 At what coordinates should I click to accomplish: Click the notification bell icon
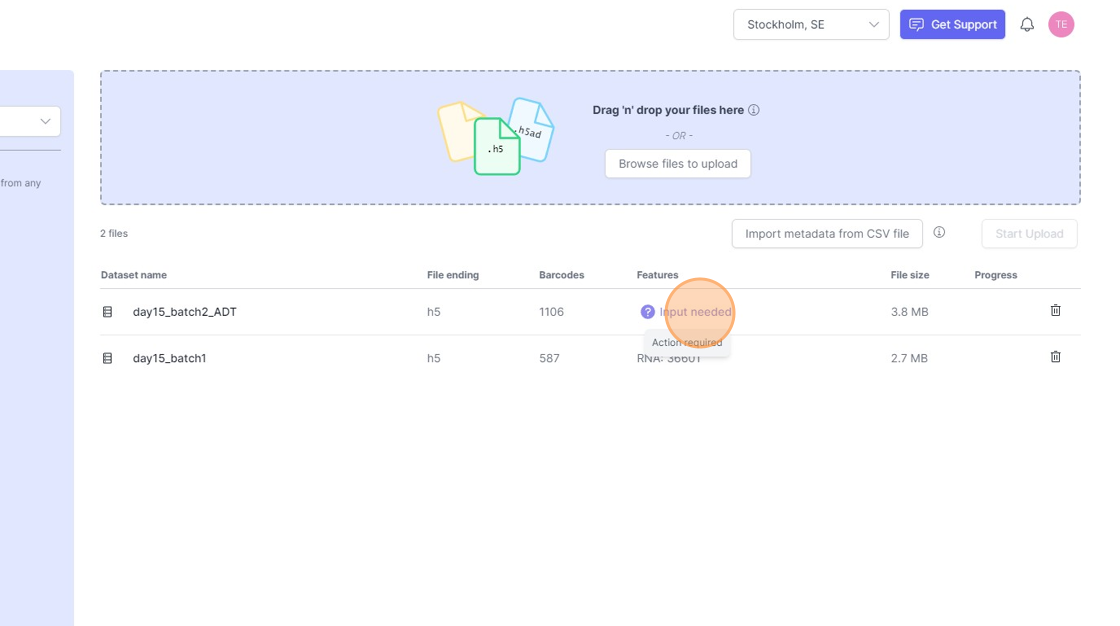click(x=1027, y=25)
